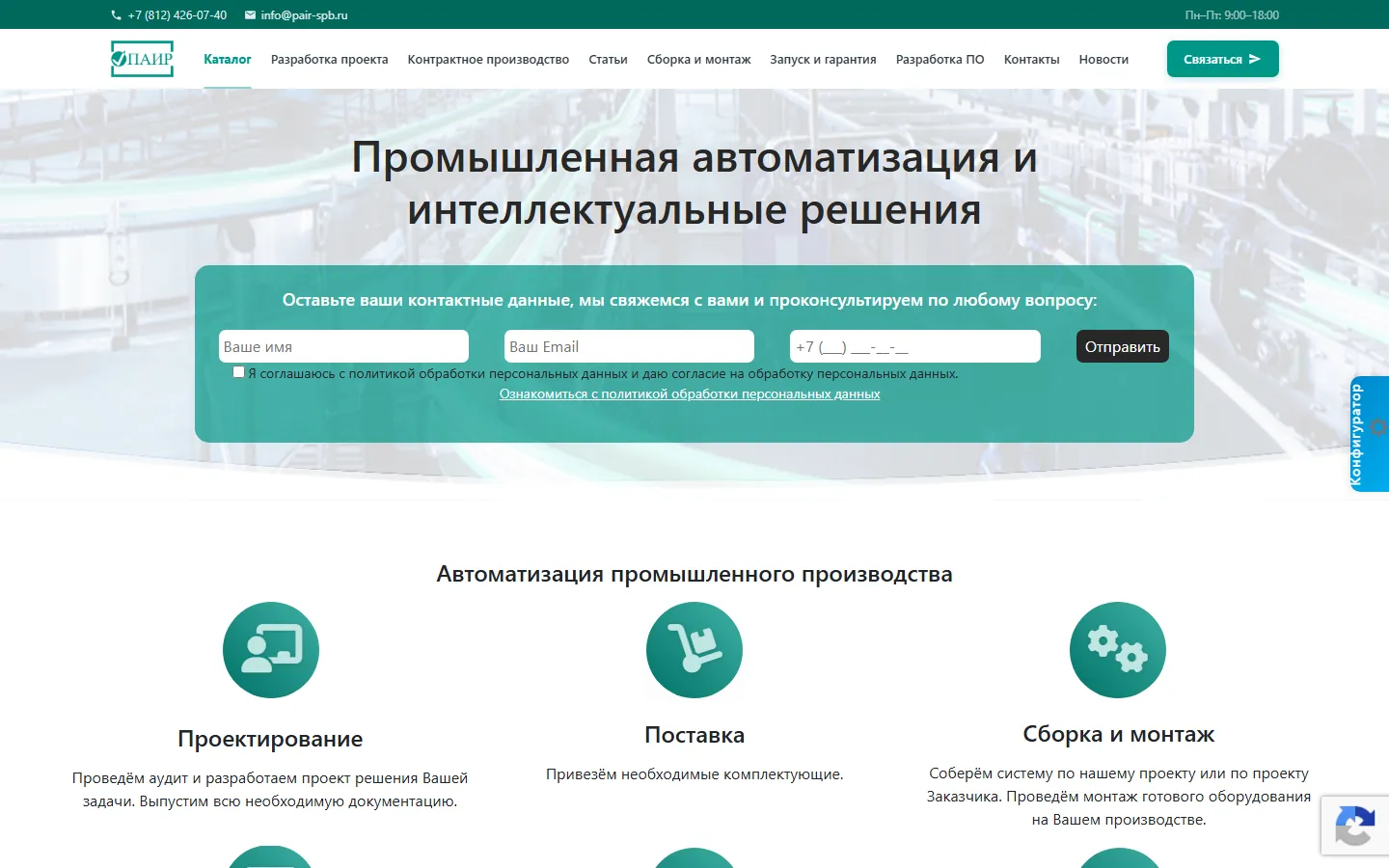Viewport: 1389px width, 868px height.
Task: Click the envelope email icon in top bar
Action: (x=250, y=15)
